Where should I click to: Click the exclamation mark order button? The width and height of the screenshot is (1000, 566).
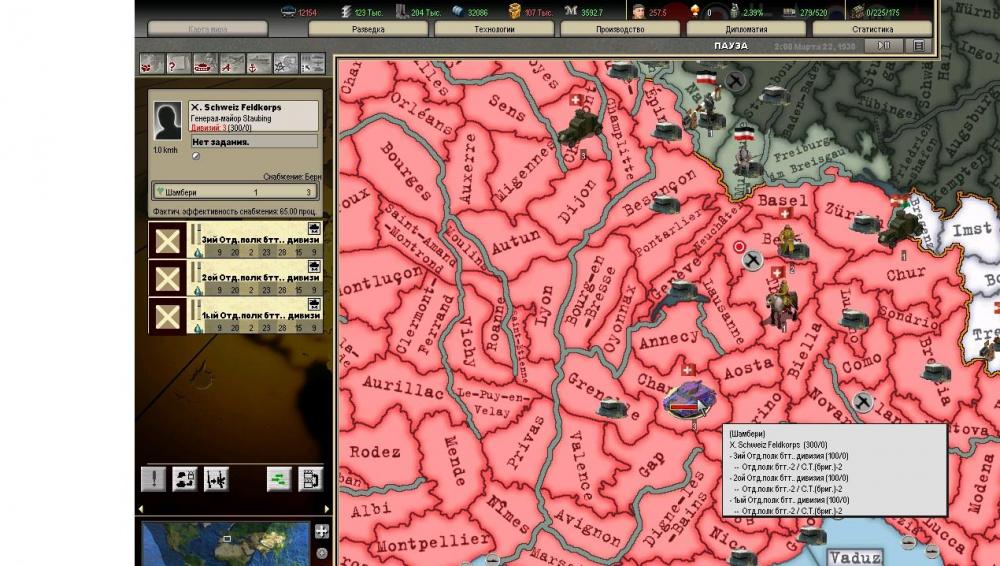click(x=153, y=478)
